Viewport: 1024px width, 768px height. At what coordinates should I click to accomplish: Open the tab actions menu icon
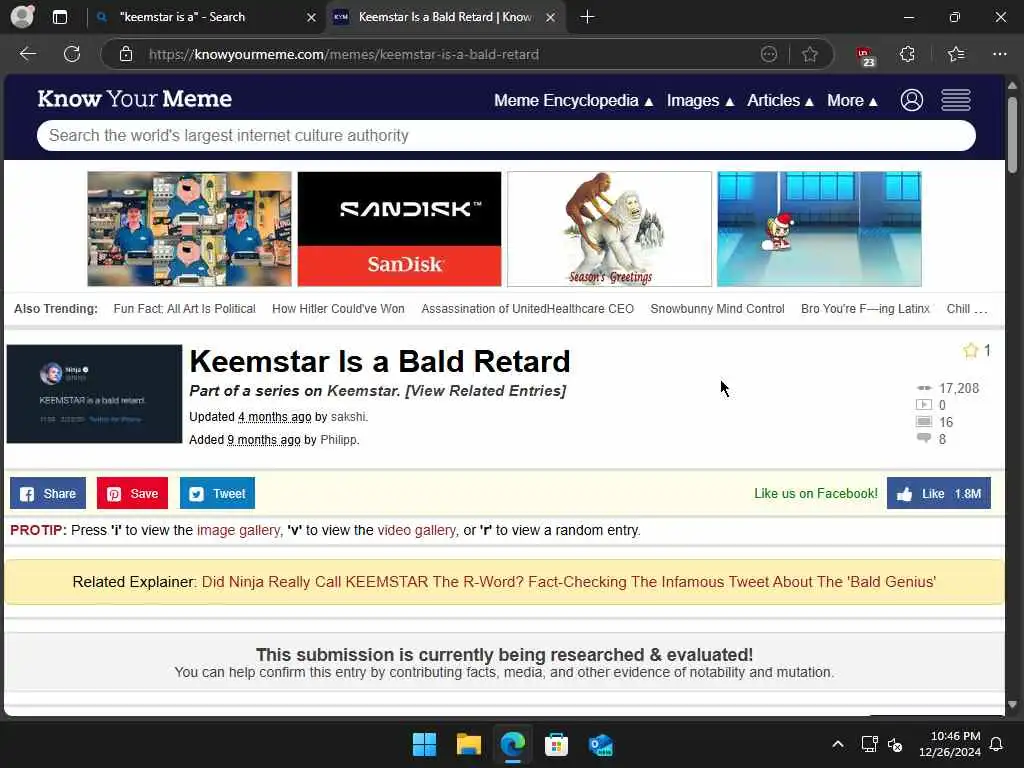click(60, 17)
